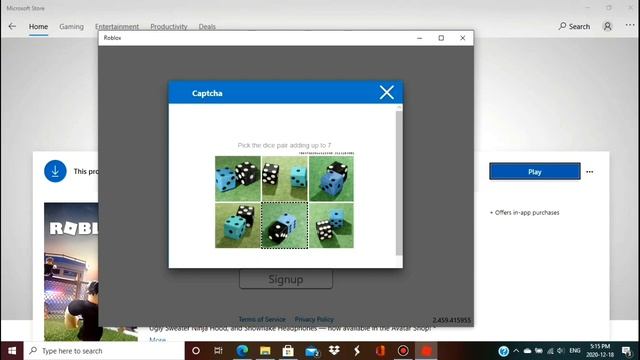Image resolution: width=640 pixels, height=360 pixels.
Task: Switch to the Home tab in Microsoft Store
Action: tap(38, 27)
